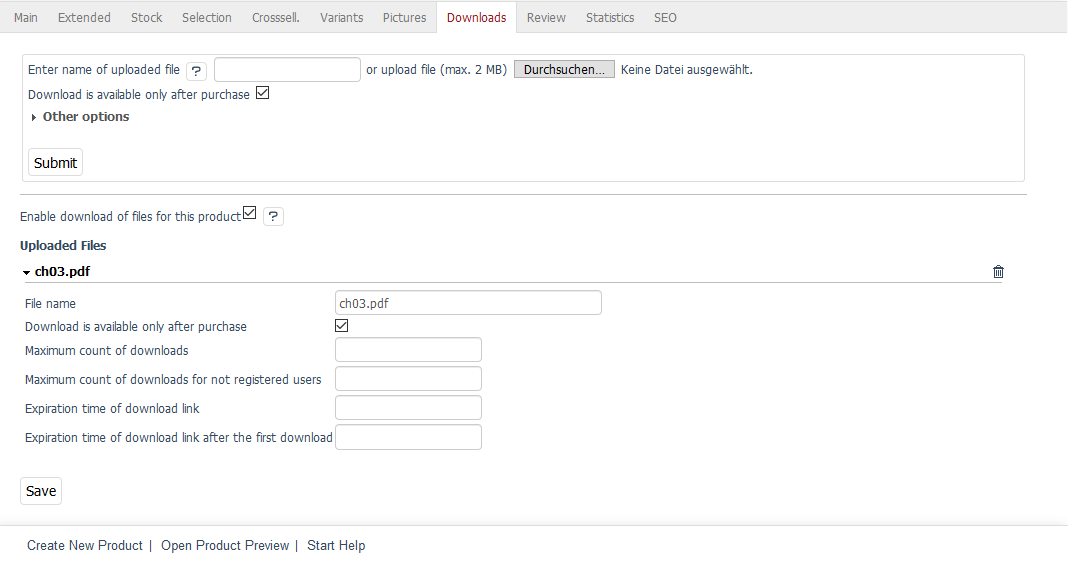
Task: Switch to the Pictures tab
Action: coord(404,17)
